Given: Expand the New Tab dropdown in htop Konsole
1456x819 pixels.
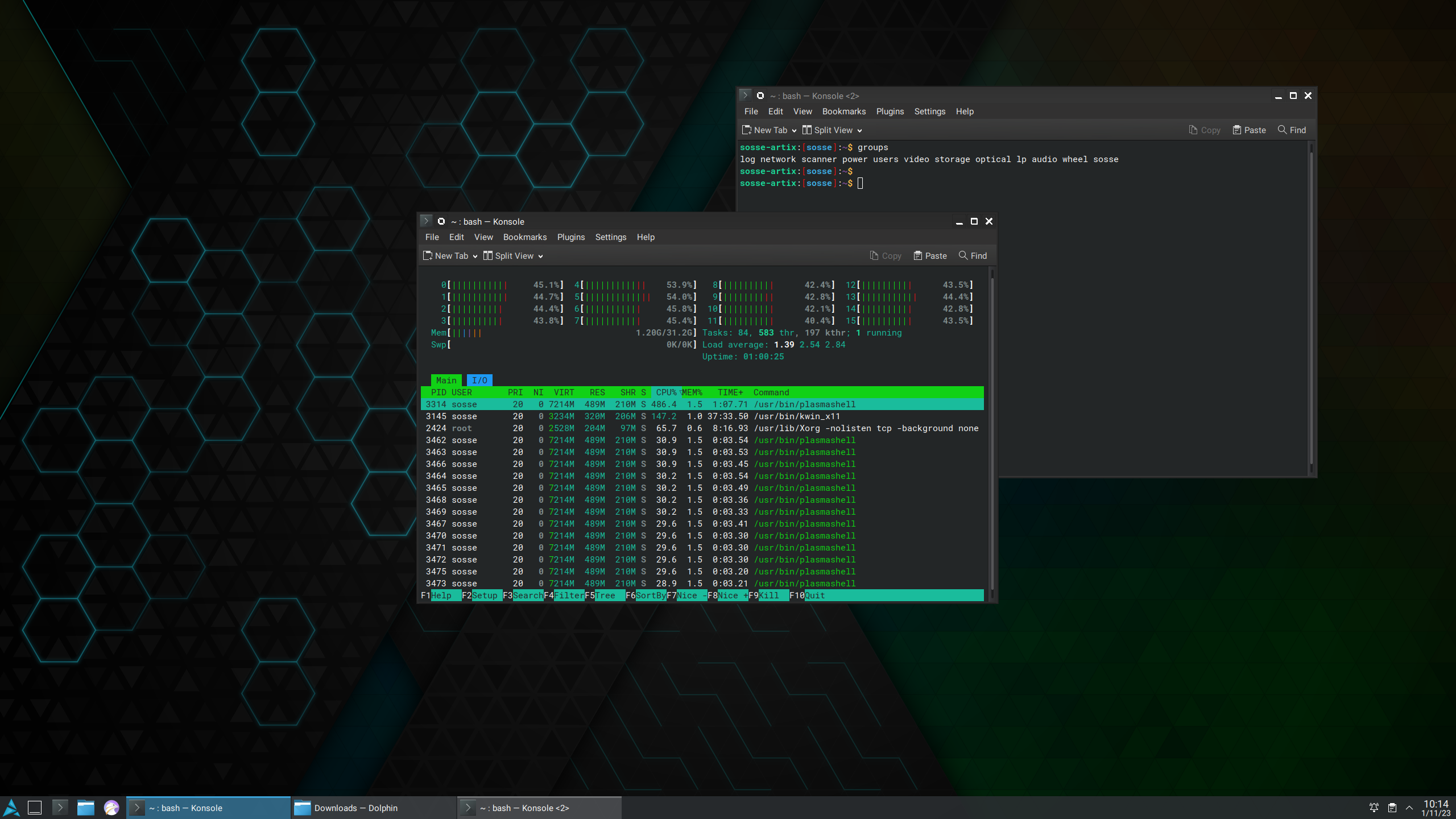Looking at the screenshot, I should pos(475,257).
